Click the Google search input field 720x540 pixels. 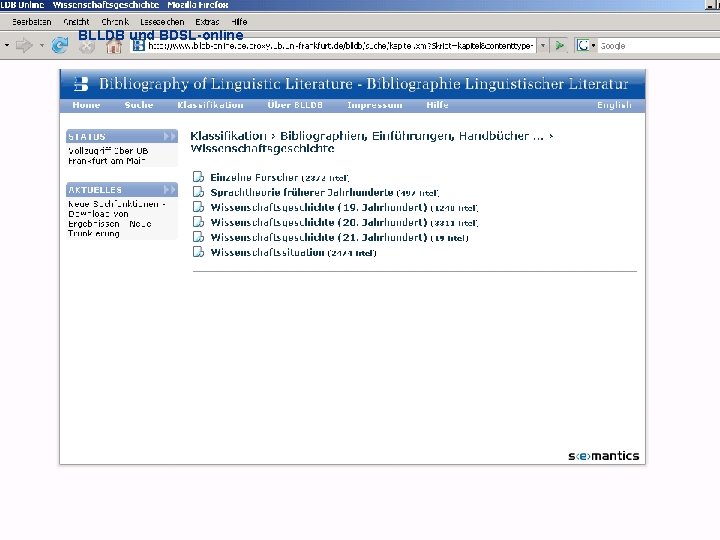click(x=659, y=45)
